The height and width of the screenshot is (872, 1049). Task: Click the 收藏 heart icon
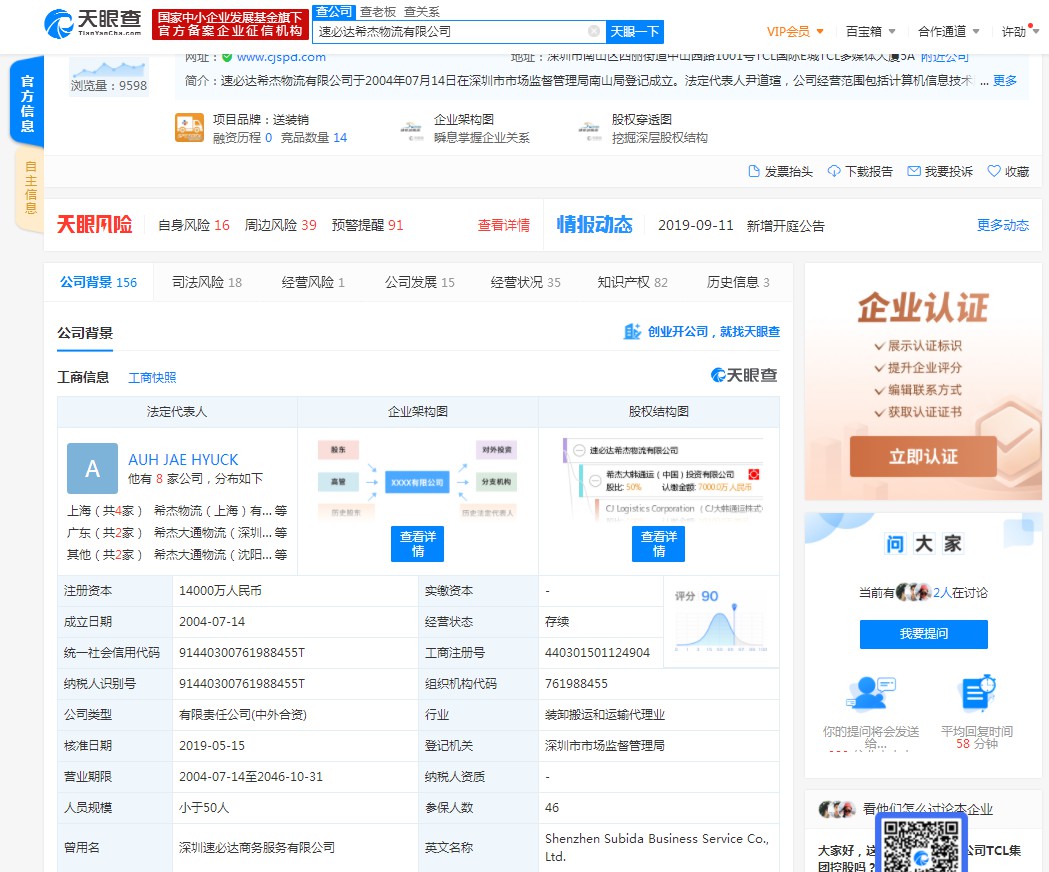coord(994,171)
